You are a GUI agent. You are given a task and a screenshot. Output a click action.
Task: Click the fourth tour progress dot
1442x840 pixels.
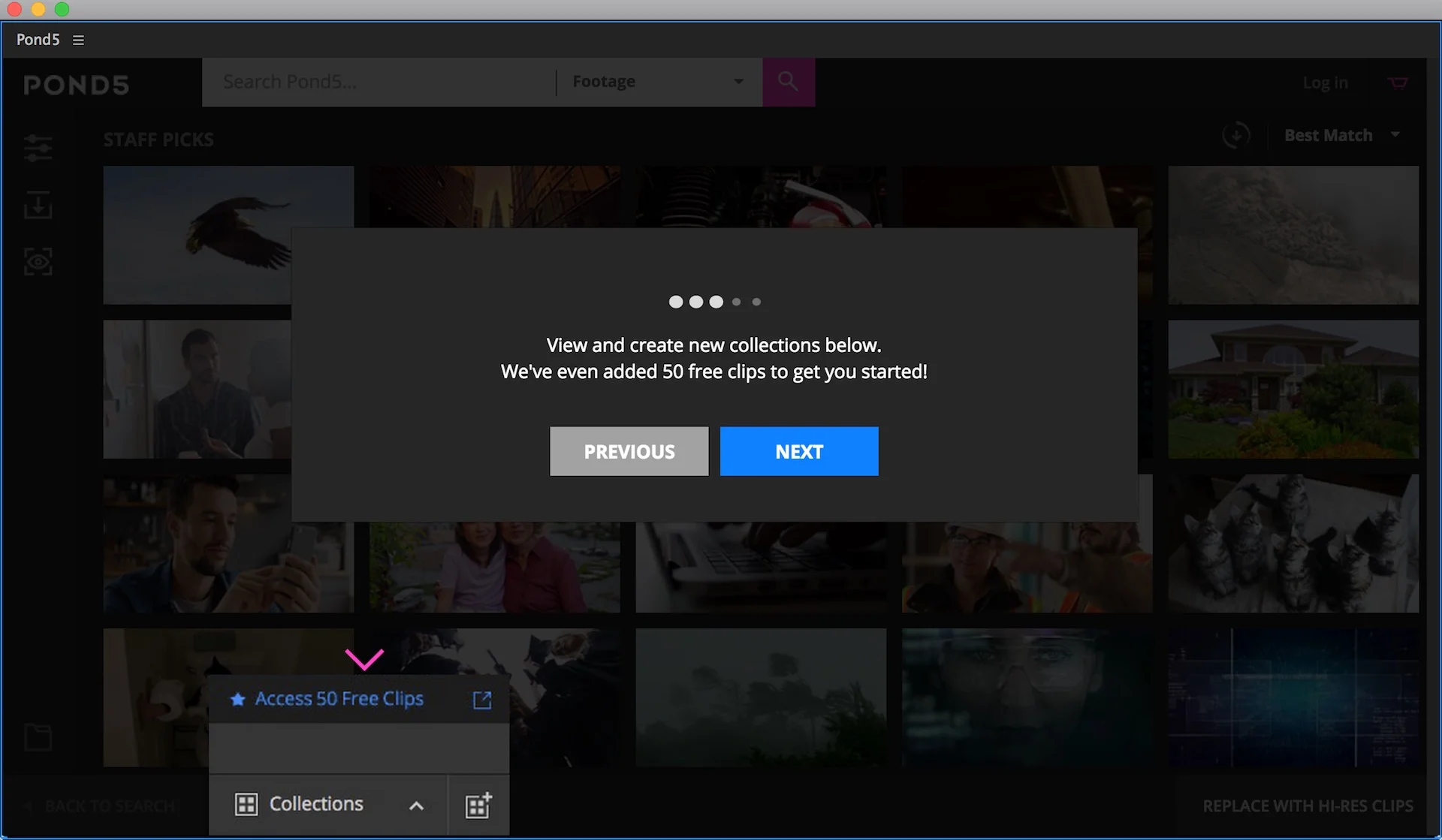[x=736, y=302]
